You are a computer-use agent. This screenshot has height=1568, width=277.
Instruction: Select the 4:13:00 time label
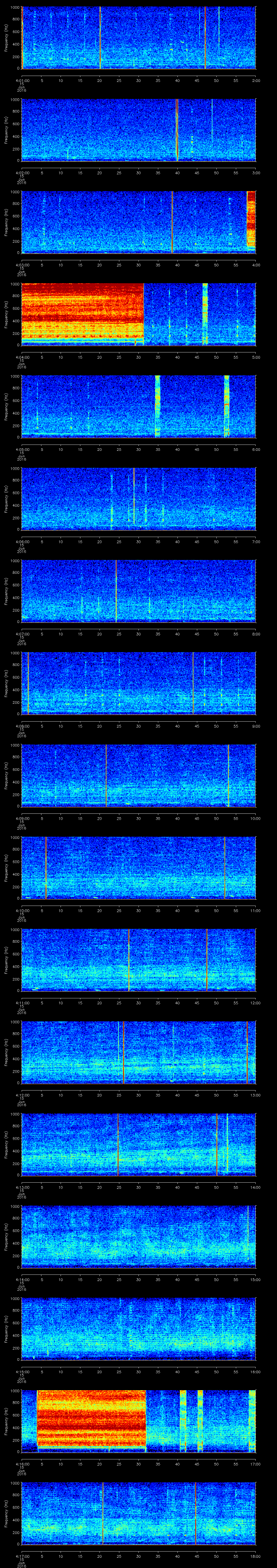tap(22, 1187)
